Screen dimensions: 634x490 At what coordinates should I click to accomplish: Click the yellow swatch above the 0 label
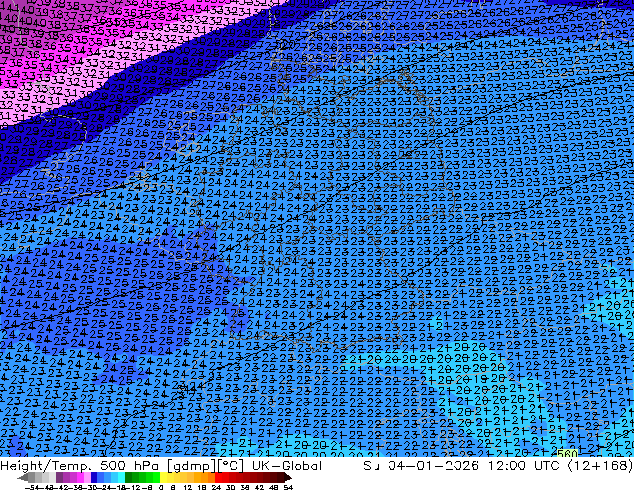pos(163,478)
